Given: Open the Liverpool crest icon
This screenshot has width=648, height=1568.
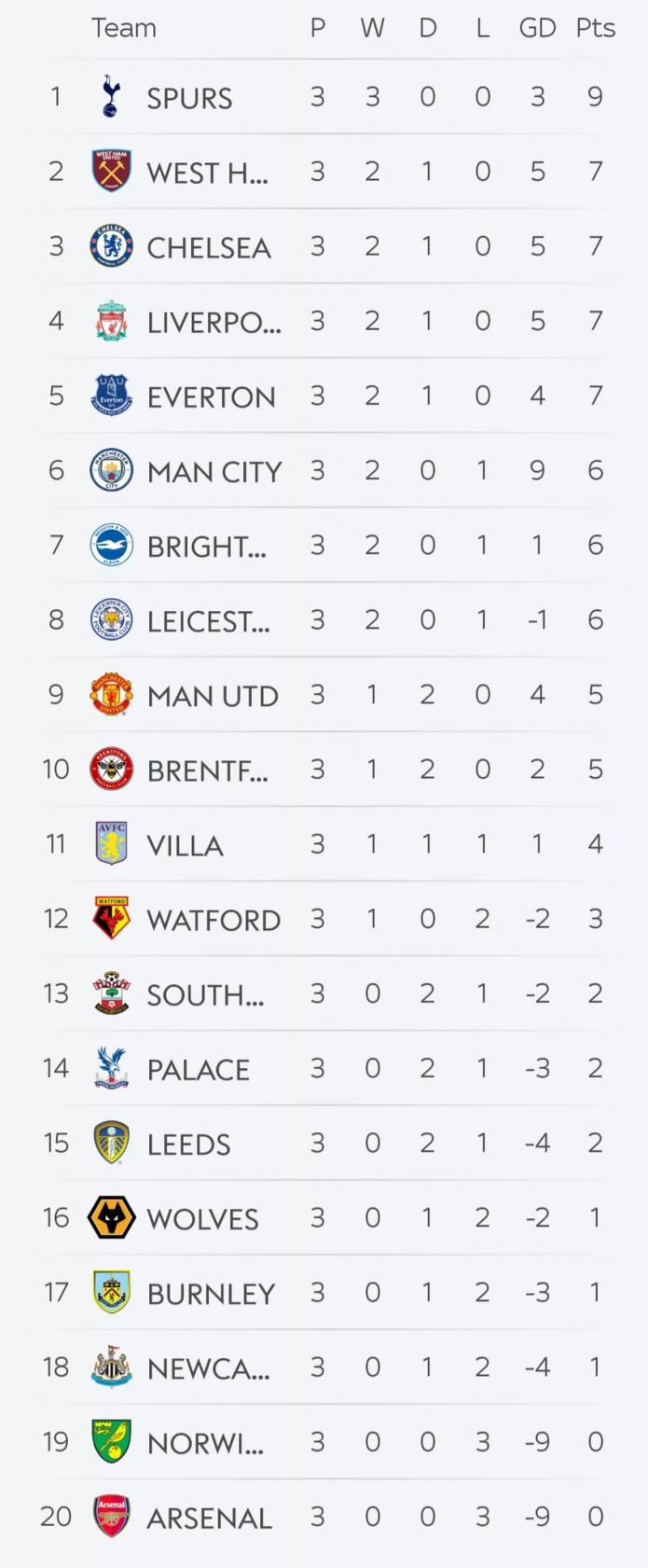Looking at the screenshot, I should click(x=111, y=321).
